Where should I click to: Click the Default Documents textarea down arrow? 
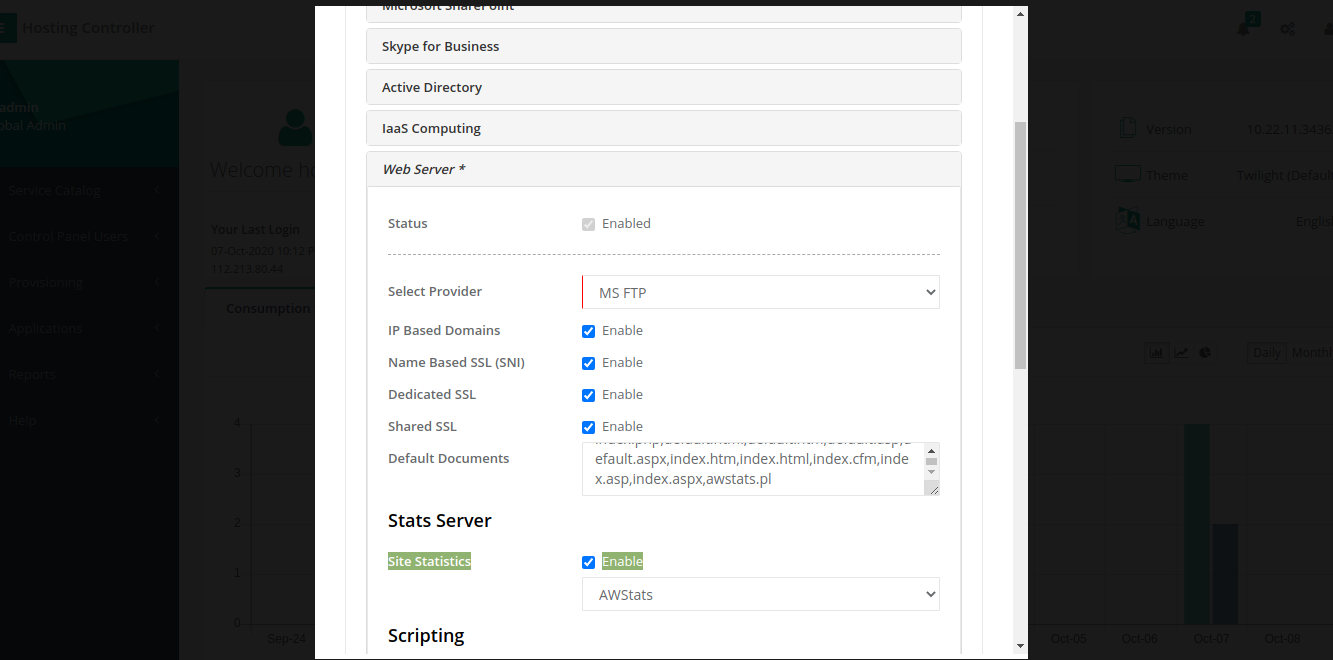pyautogui.click(x=932, y=472)
